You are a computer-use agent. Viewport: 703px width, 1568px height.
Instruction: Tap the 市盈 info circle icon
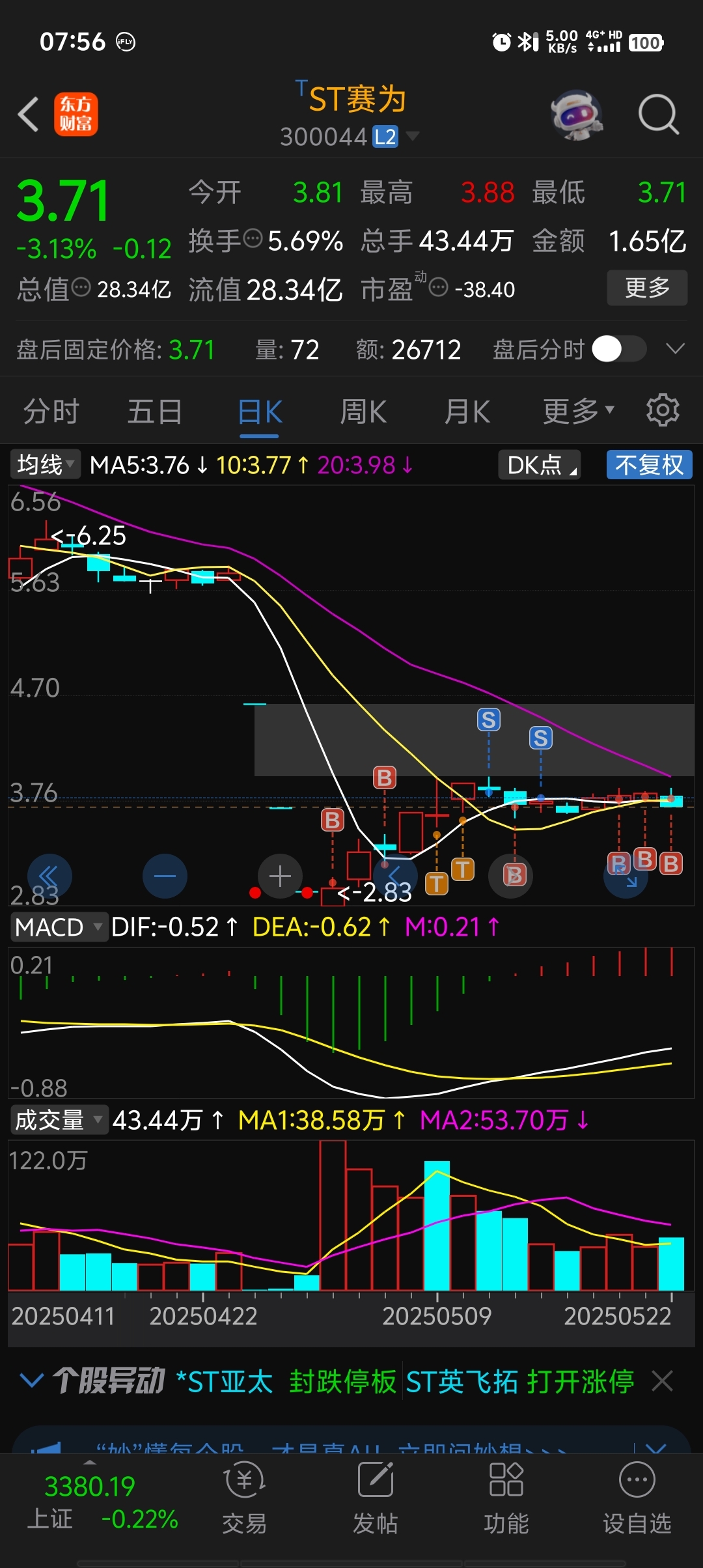pos(439,287)
